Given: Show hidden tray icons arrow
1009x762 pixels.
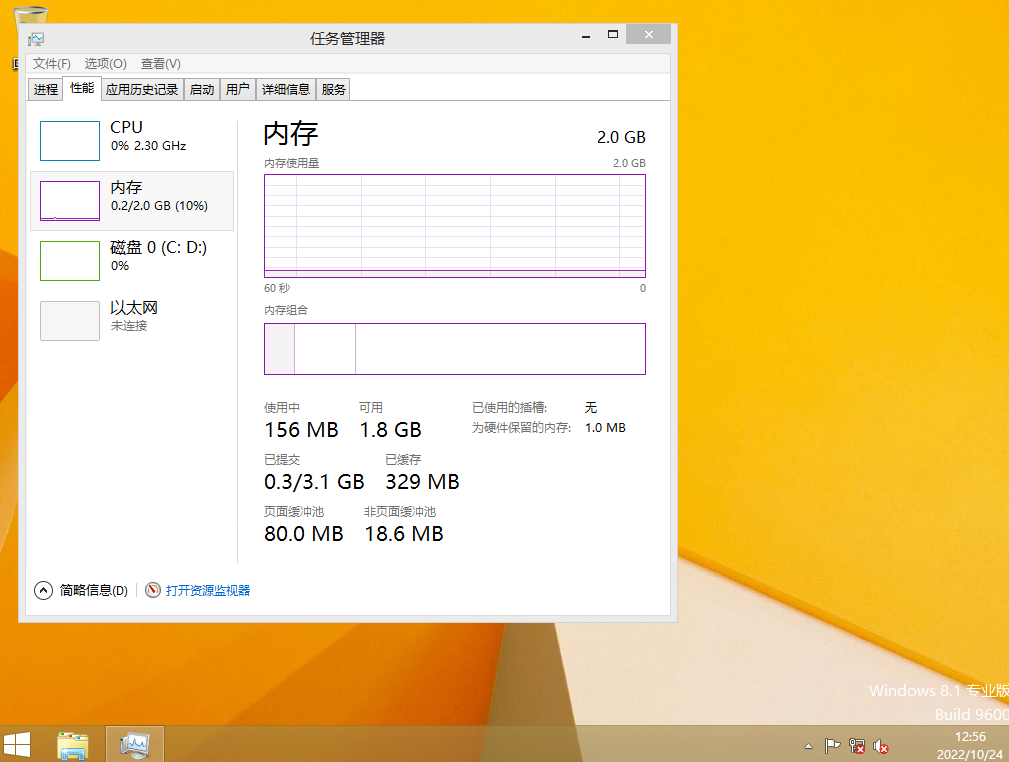Looking at the screenshot, I should point(808,747).
